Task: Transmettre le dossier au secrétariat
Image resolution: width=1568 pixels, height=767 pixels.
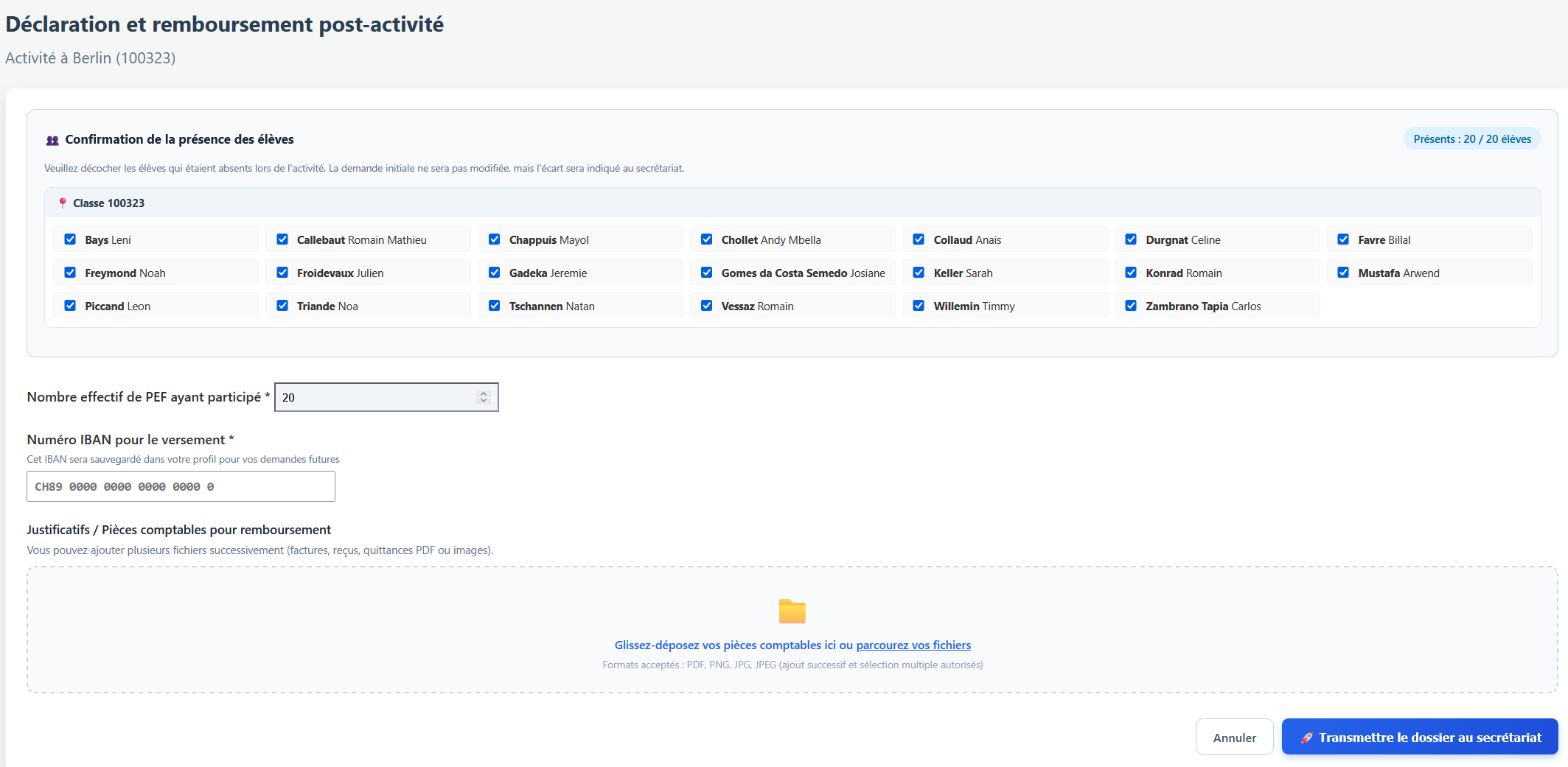Action: [x=1420, y=737]
